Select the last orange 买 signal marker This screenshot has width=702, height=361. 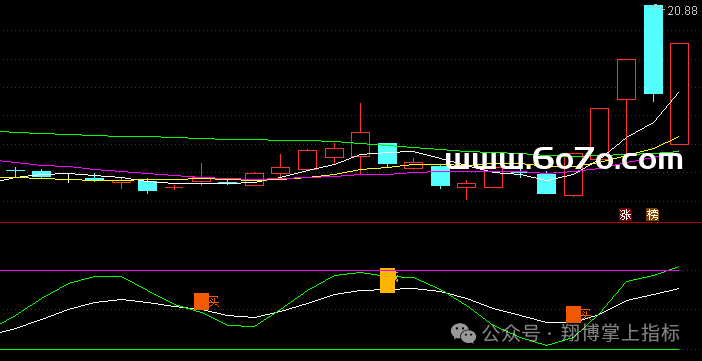point(574,314)
